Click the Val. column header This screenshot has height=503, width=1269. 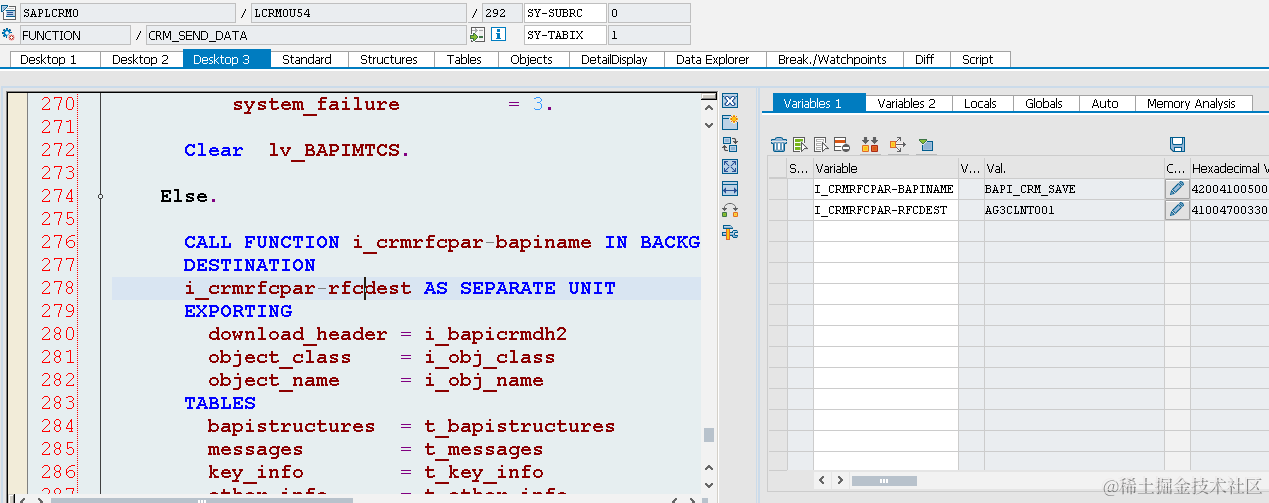1073,168
